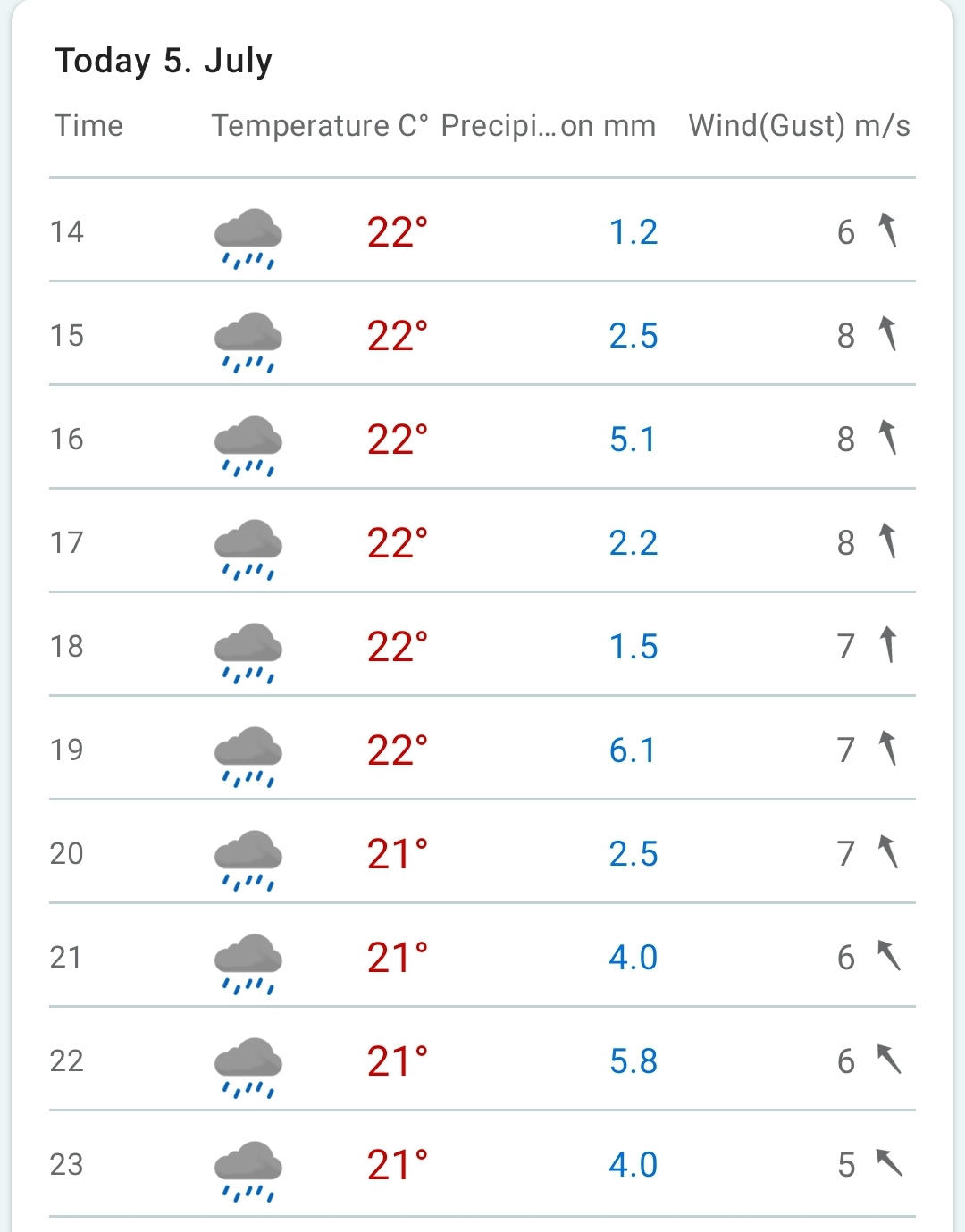Viewport: 965px width, 1232px height.
Task: Click the 'Today 5. July' heading
Action: click(164, 61)
